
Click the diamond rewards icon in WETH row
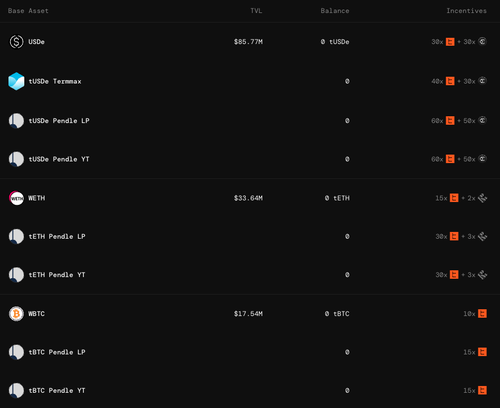[482, 198]
